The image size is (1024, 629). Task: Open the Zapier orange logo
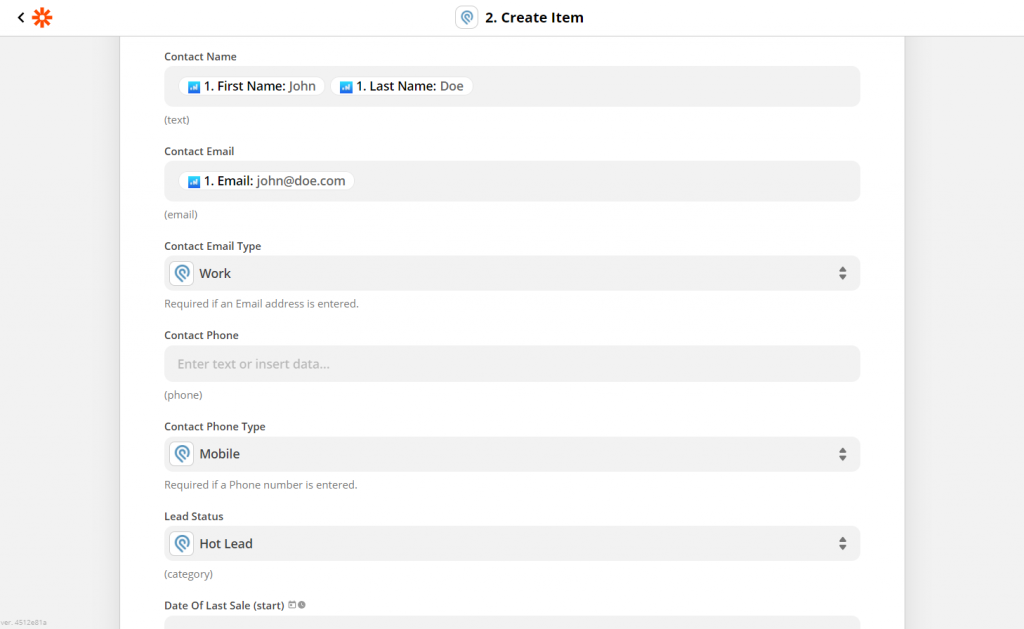(x=42, y=18)
